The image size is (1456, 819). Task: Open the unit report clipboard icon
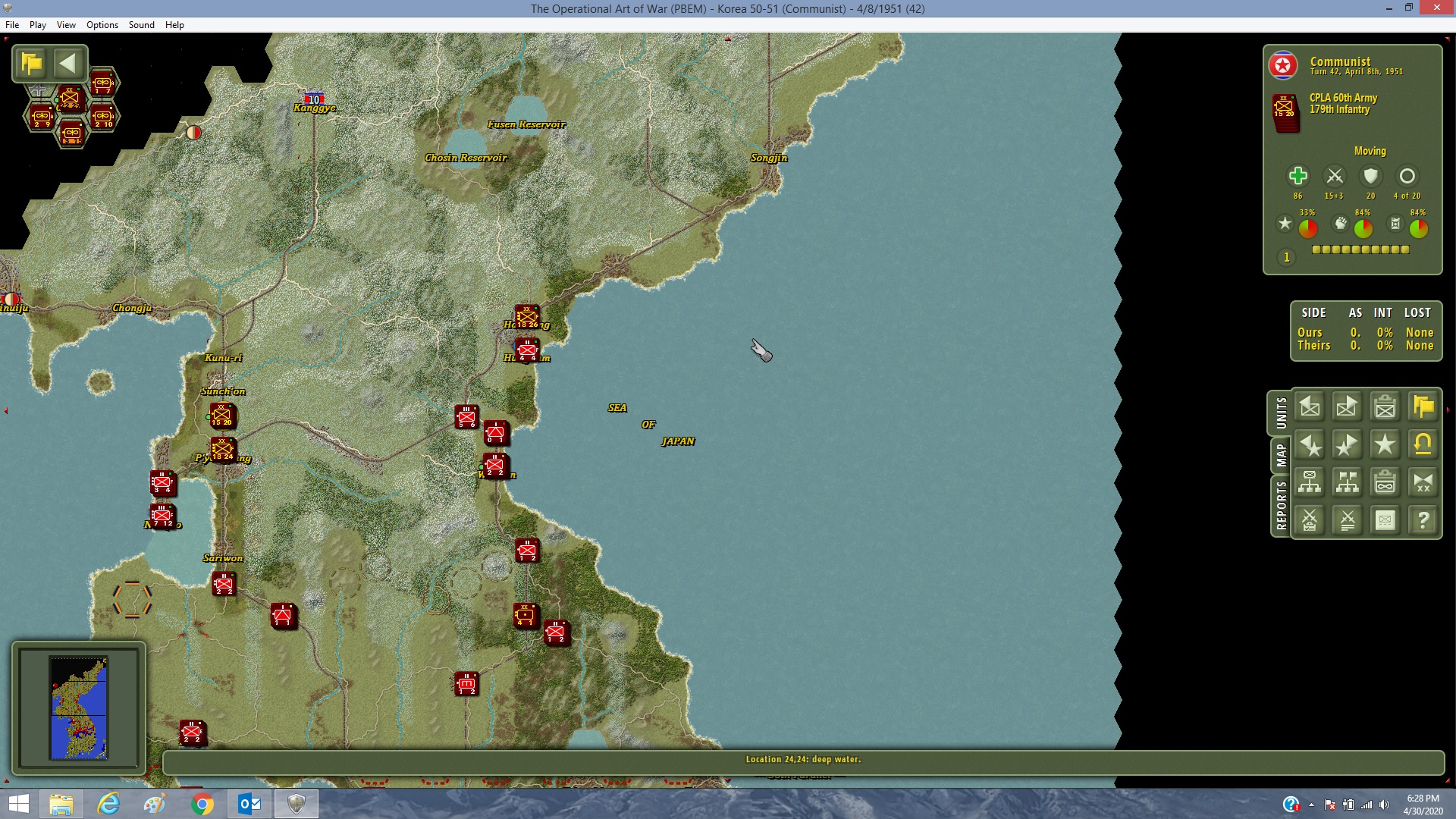1385,407
